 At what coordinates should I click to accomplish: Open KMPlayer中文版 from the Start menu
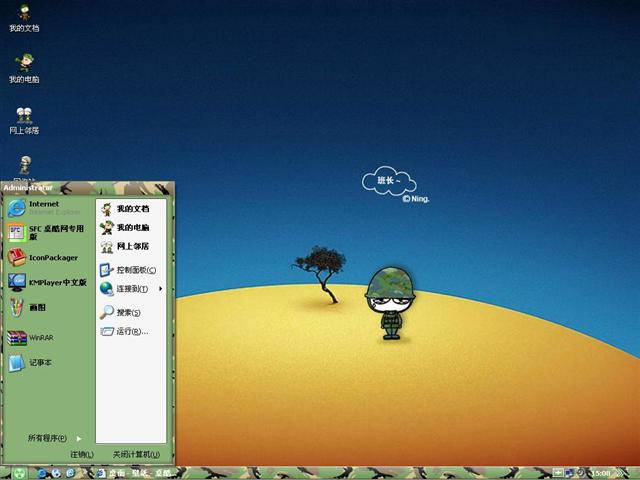point(48,282)
